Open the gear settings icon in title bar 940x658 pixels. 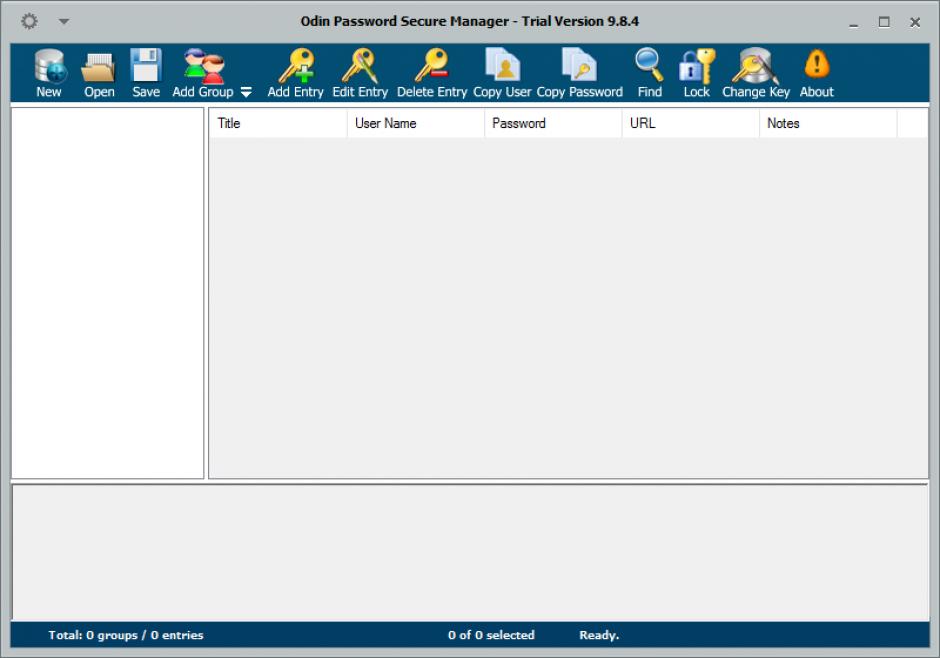tap(29, 22)
